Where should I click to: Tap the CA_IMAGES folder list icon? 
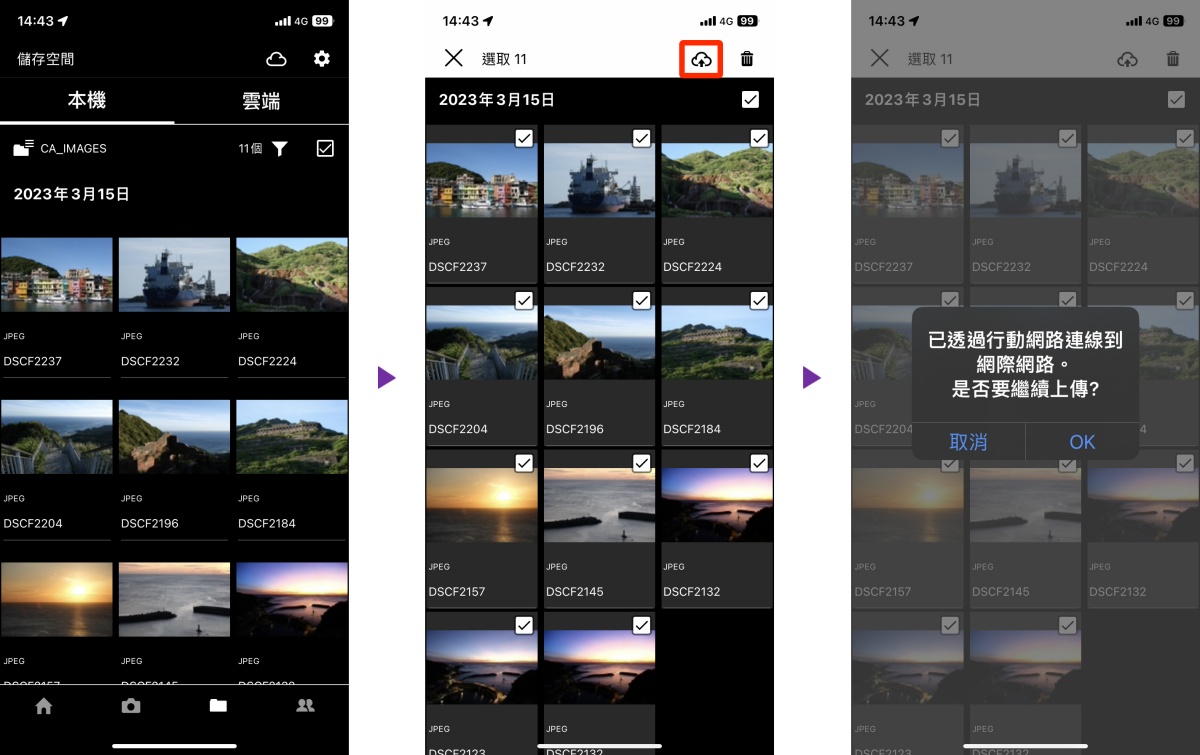(x=25, y=148)
